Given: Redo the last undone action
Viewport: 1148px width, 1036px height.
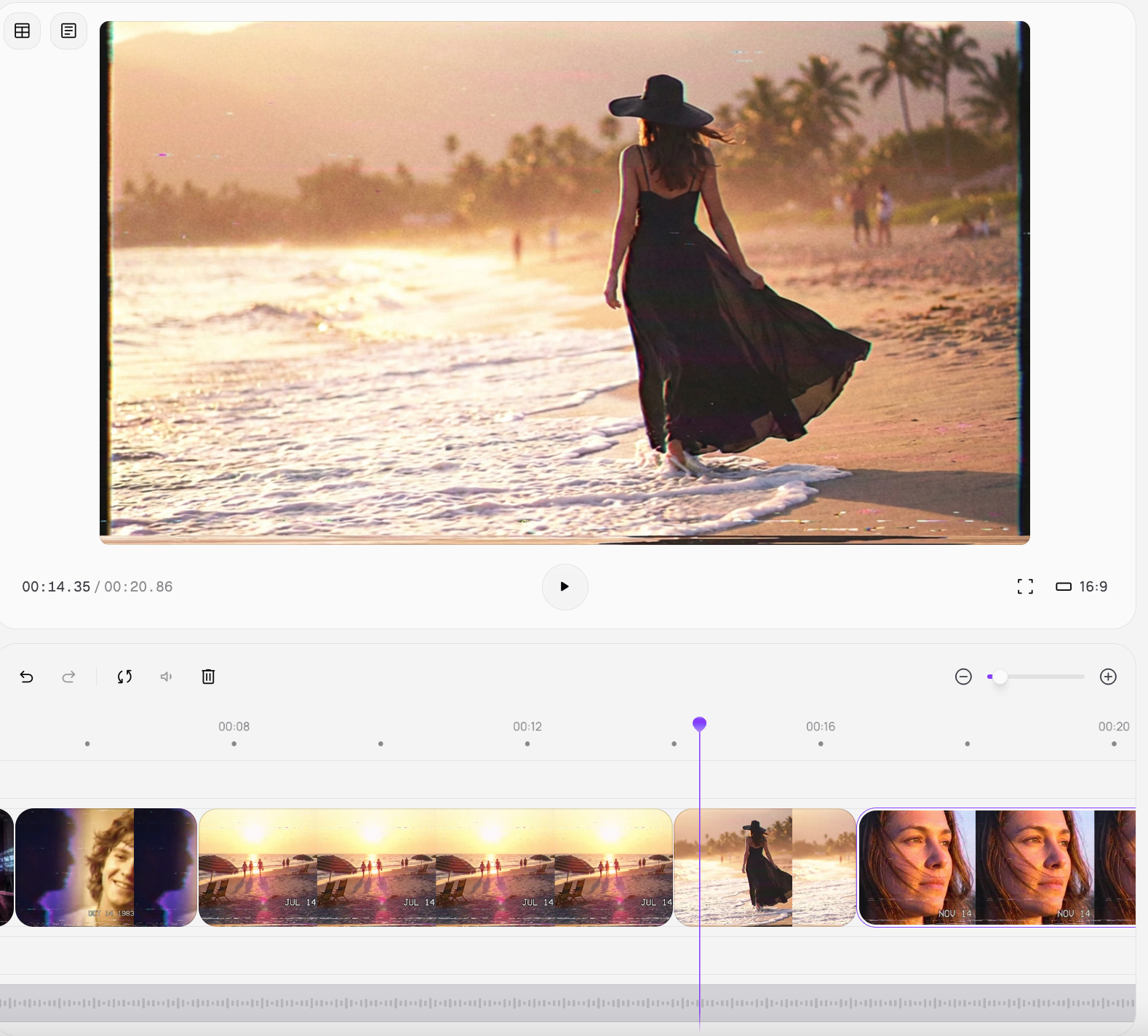Looking at the screenshot, I should tap(68, 677).
